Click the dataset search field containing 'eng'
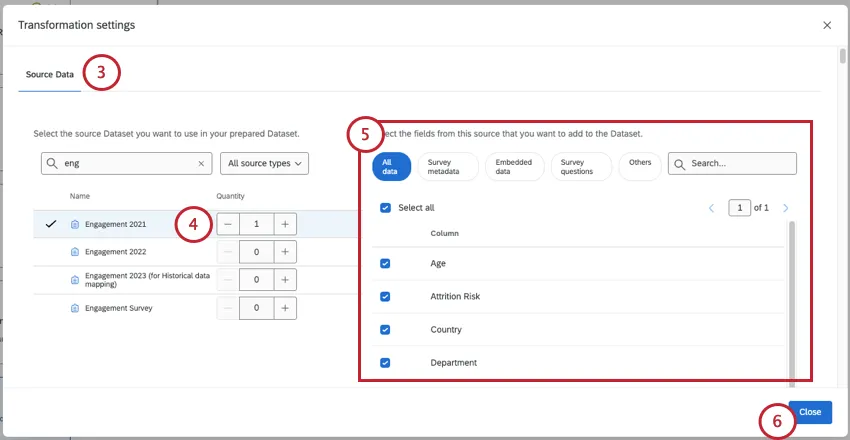The width and height of the screenshot is (850, 440). tap(126, 163)
